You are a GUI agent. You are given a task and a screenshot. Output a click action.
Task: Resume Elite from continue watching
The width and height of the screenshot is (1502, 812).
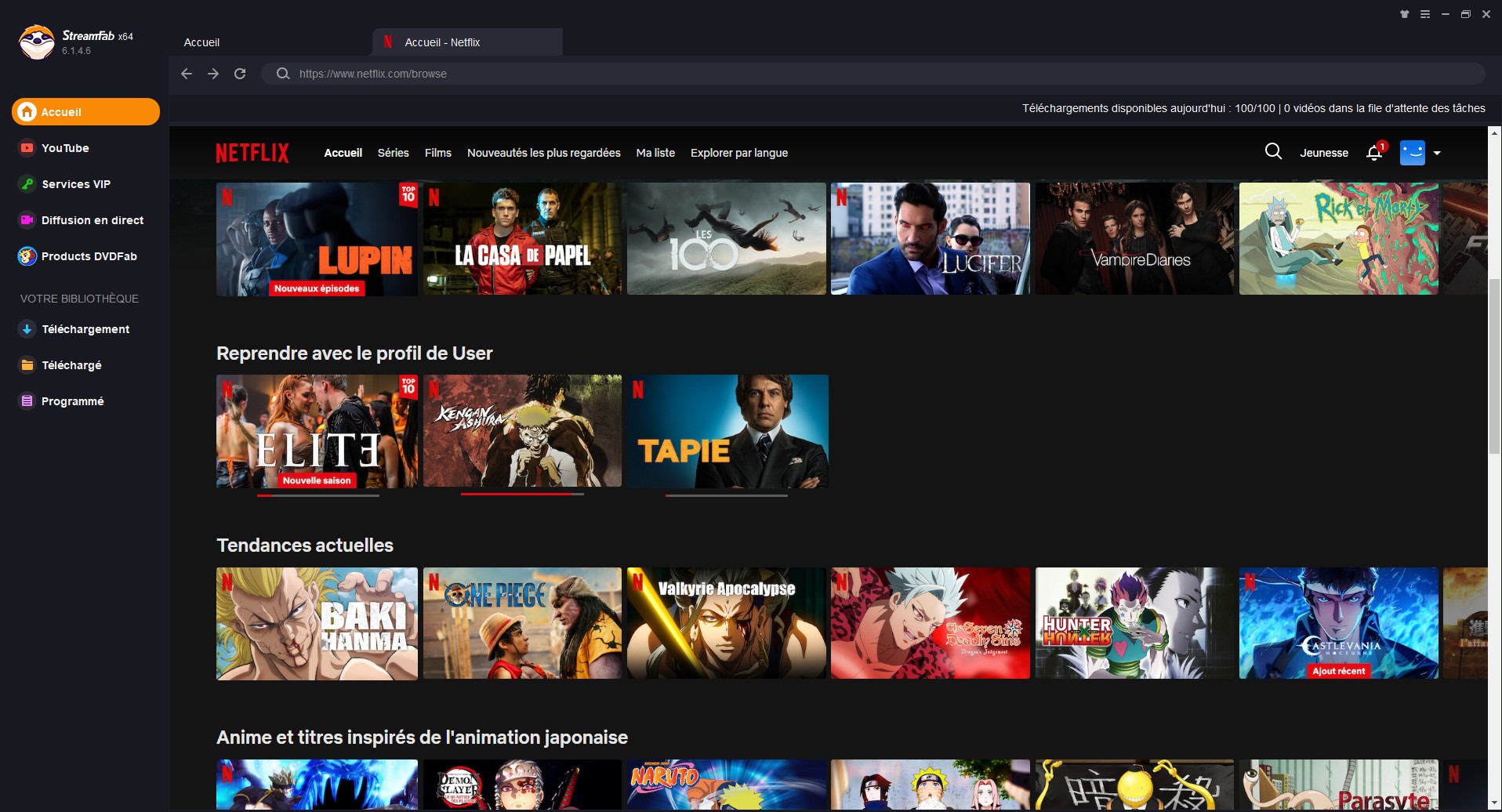[317, 431]
